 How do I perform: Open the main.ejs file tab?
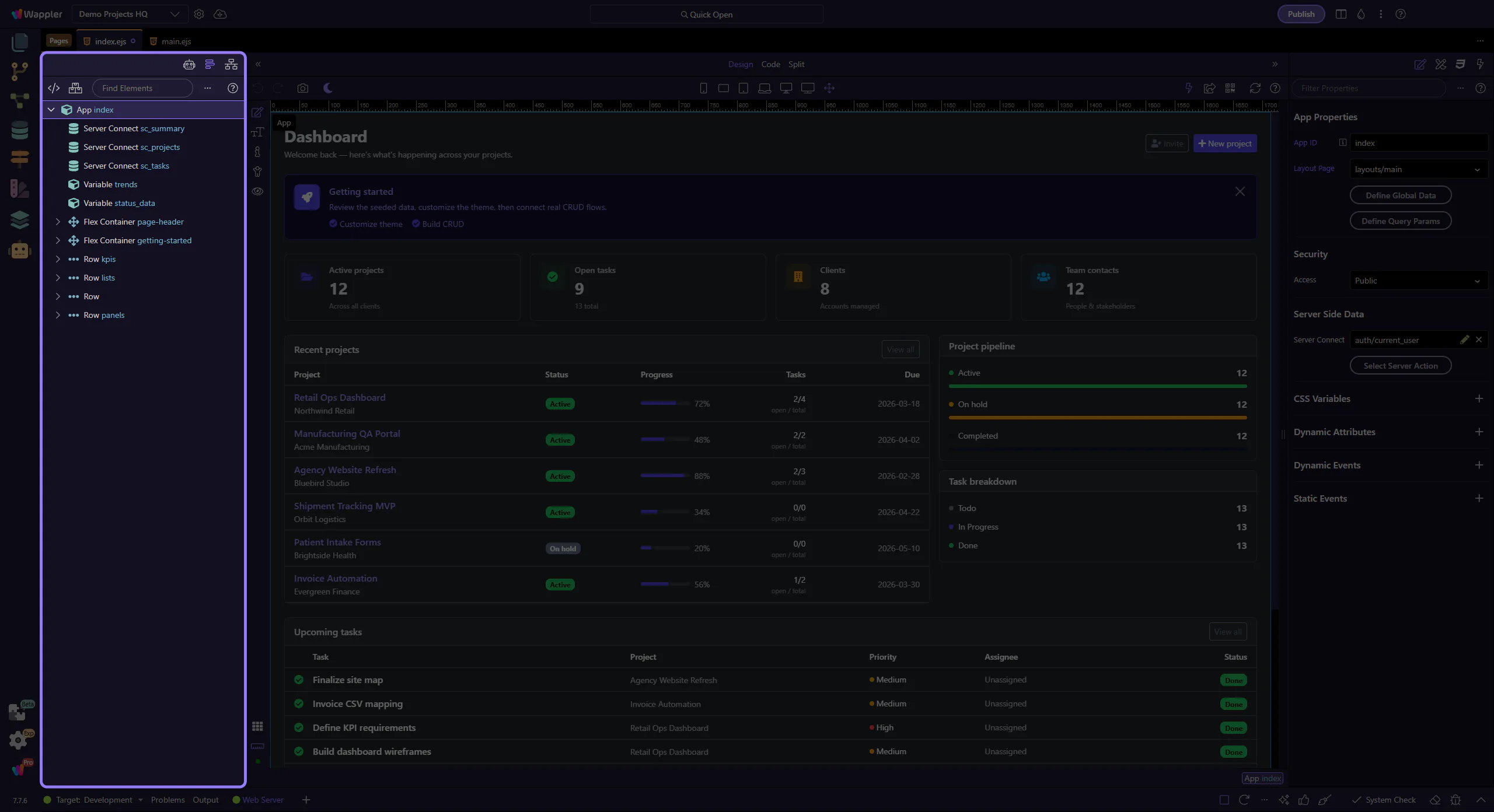click(176, 41)
